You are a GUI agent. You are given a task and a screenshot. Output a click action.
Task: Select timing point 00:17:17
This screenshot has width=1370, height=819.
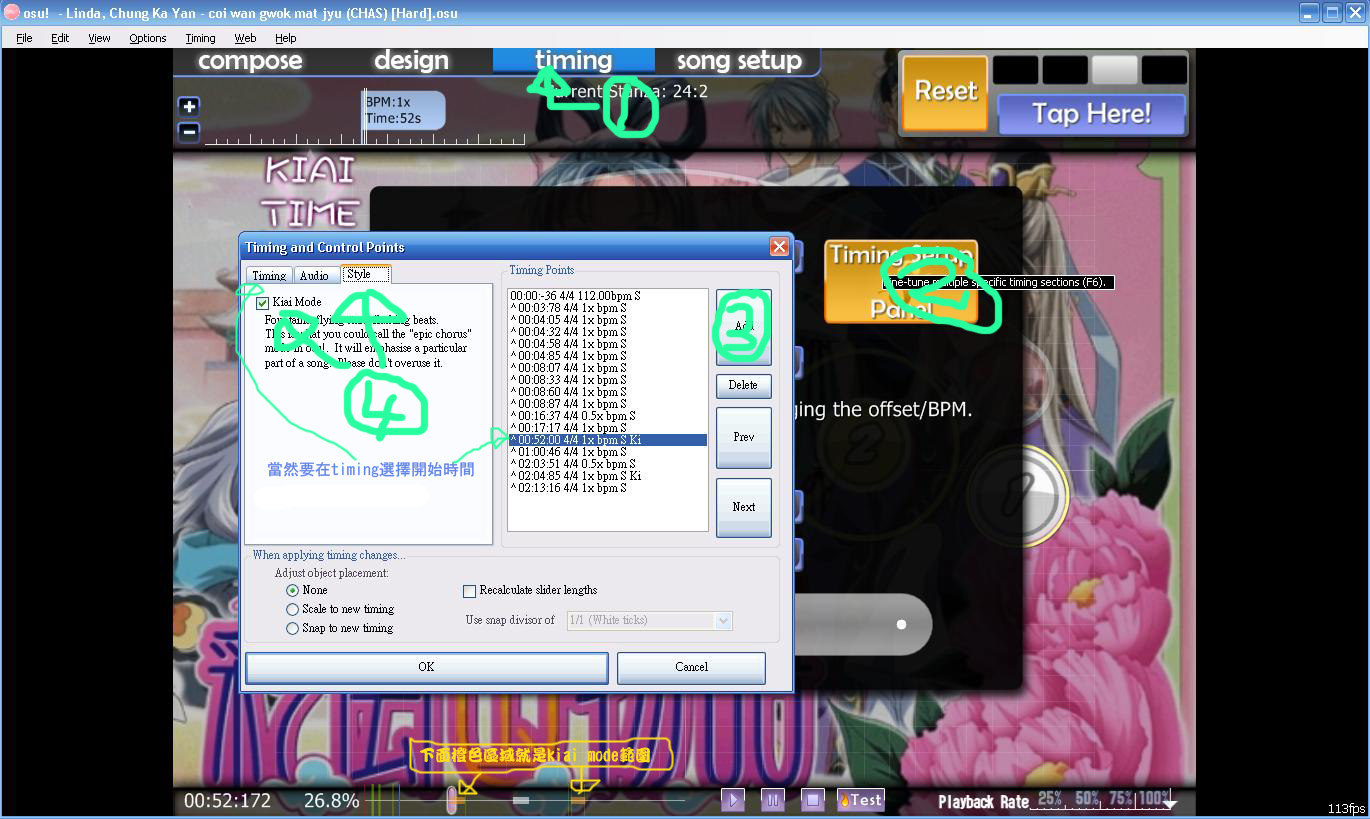coord(607,428)
